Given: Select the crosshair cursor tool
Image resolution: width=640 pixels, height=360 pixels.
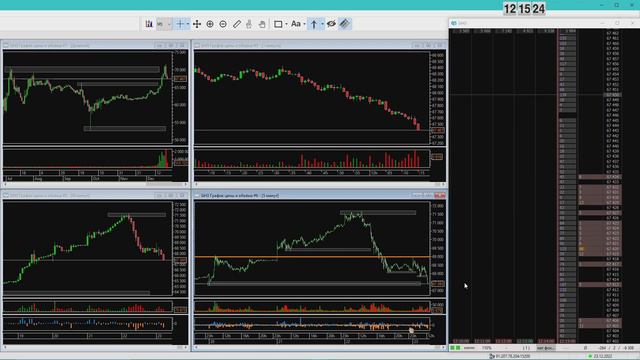Looking at the screenshot, I should point(180,24).
